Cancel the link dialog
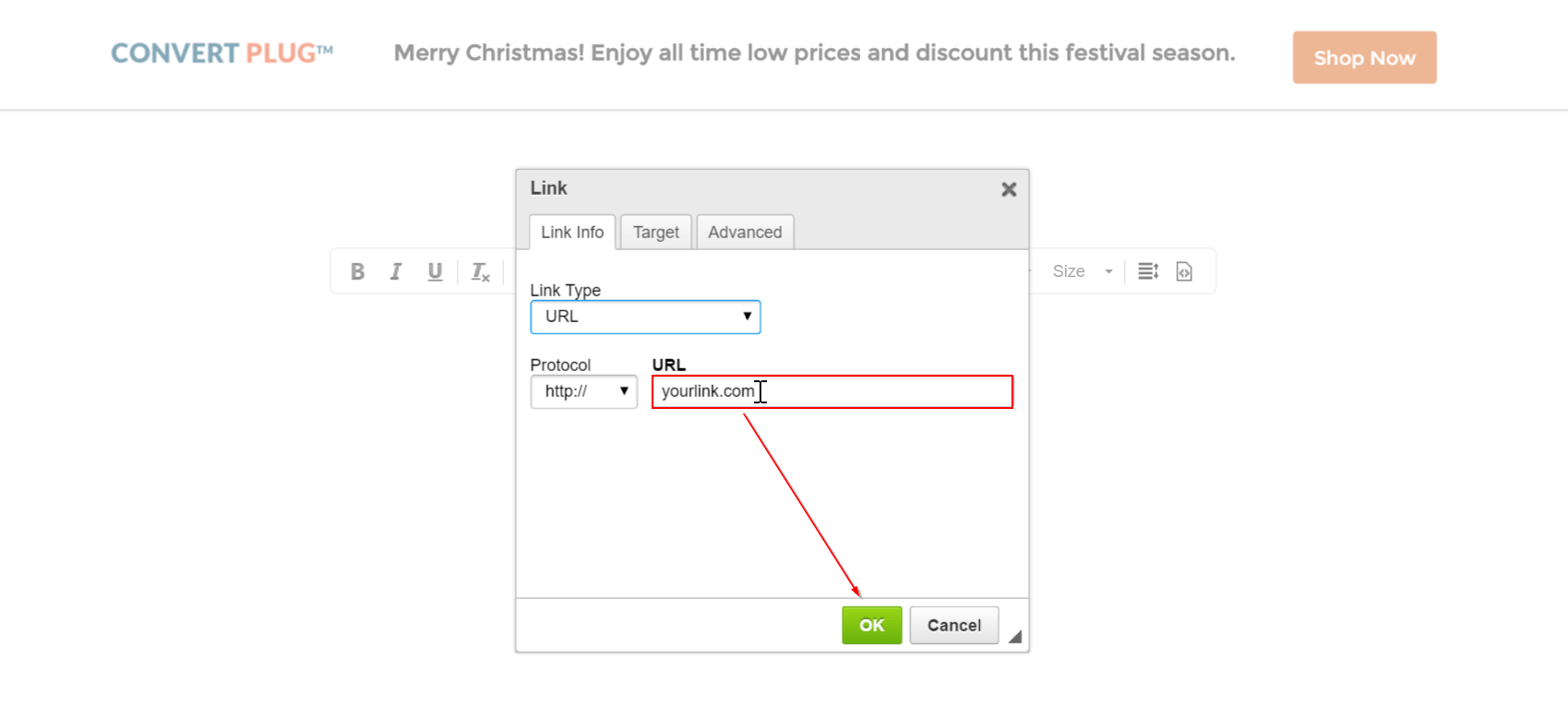 [953, 625]
